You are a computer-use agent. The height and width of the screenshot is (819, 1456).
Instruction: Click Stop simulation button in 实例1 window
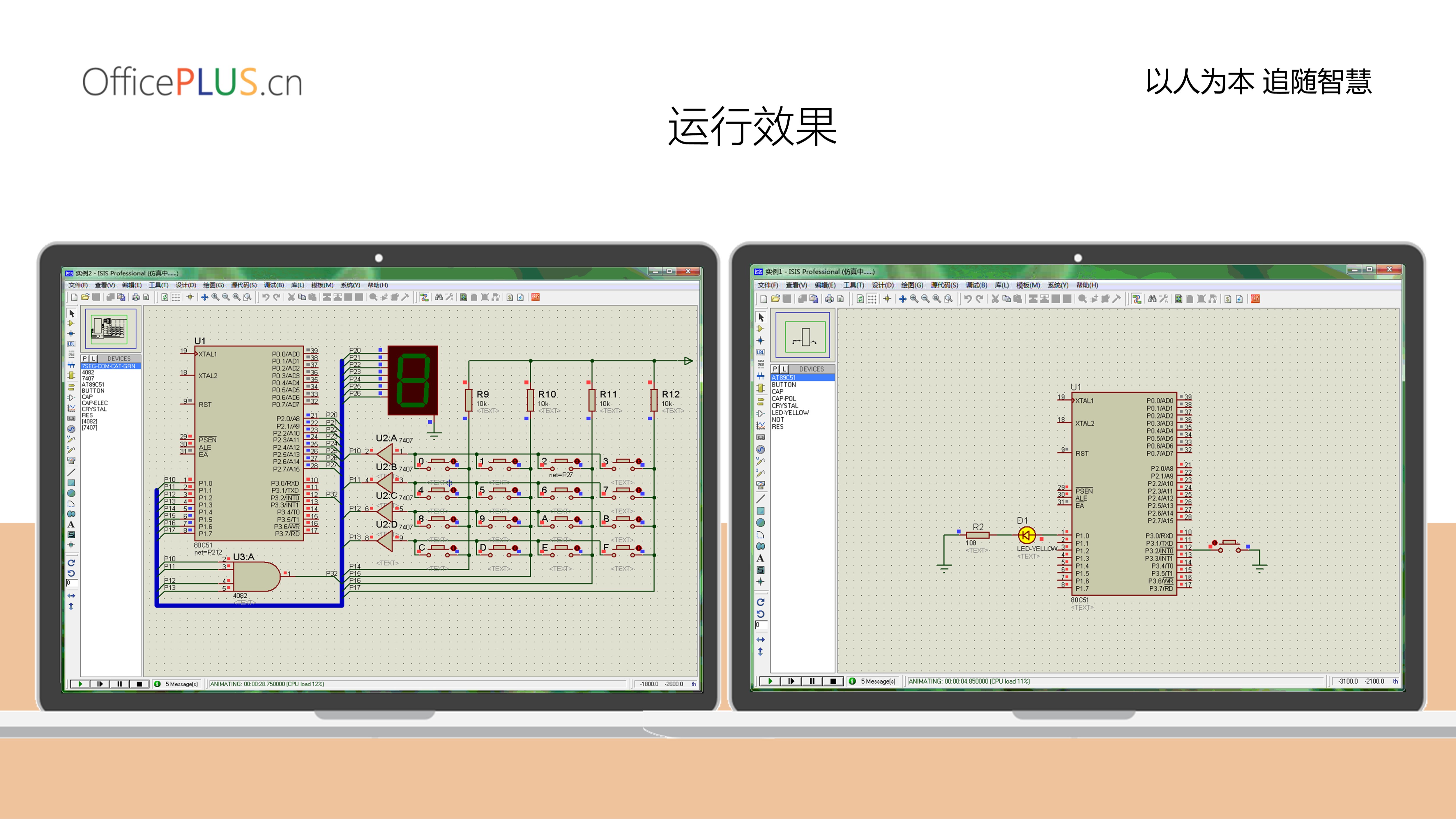pyautogui.click(x=833, y=681)
